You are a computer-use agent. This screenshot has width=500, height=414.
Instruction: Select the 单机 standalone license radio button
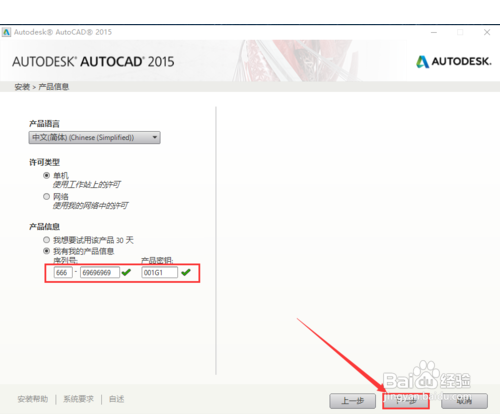pos(47,175)
